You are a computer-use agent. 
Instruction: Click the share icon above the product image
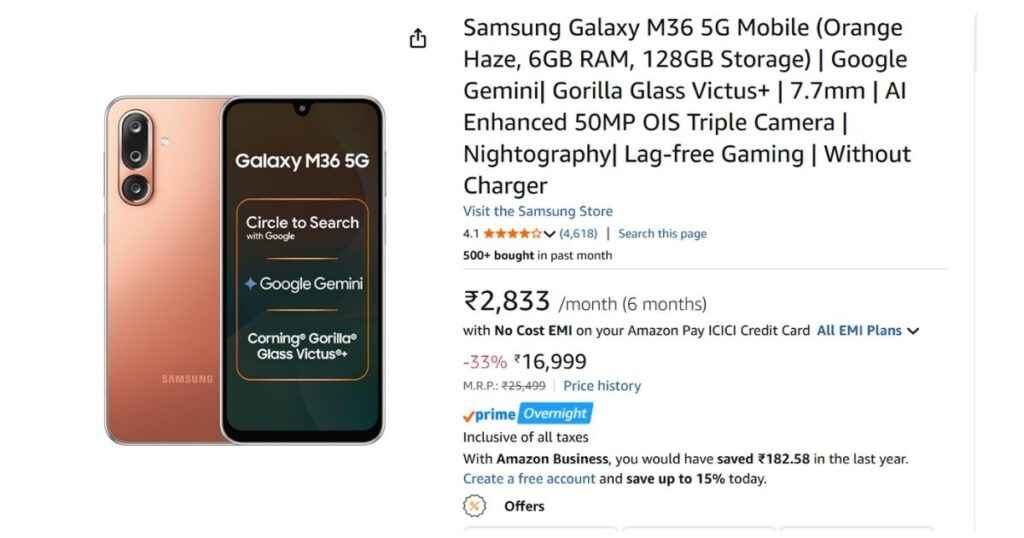coord(418,38)
